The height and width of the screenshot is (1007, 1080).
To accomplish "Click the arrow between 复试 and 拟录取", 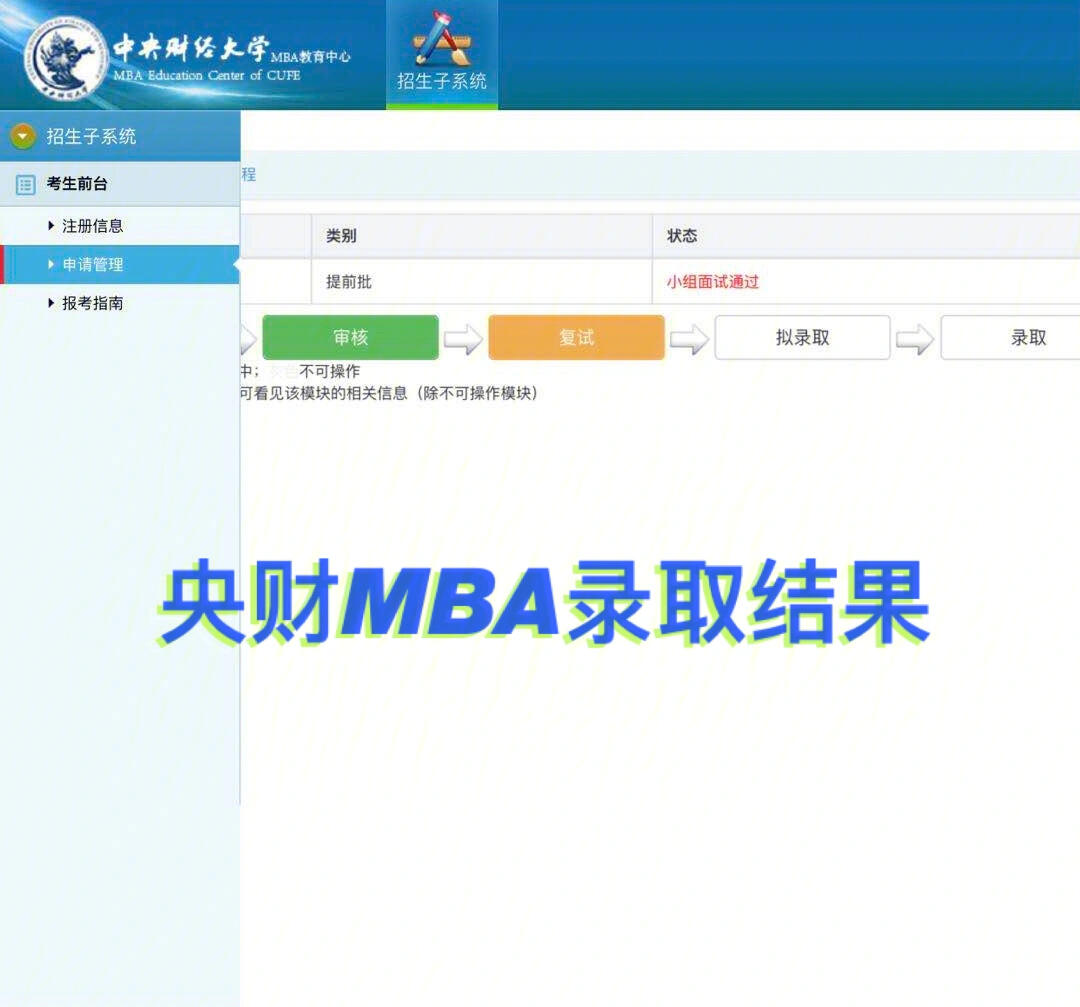I will click(689, 339).
